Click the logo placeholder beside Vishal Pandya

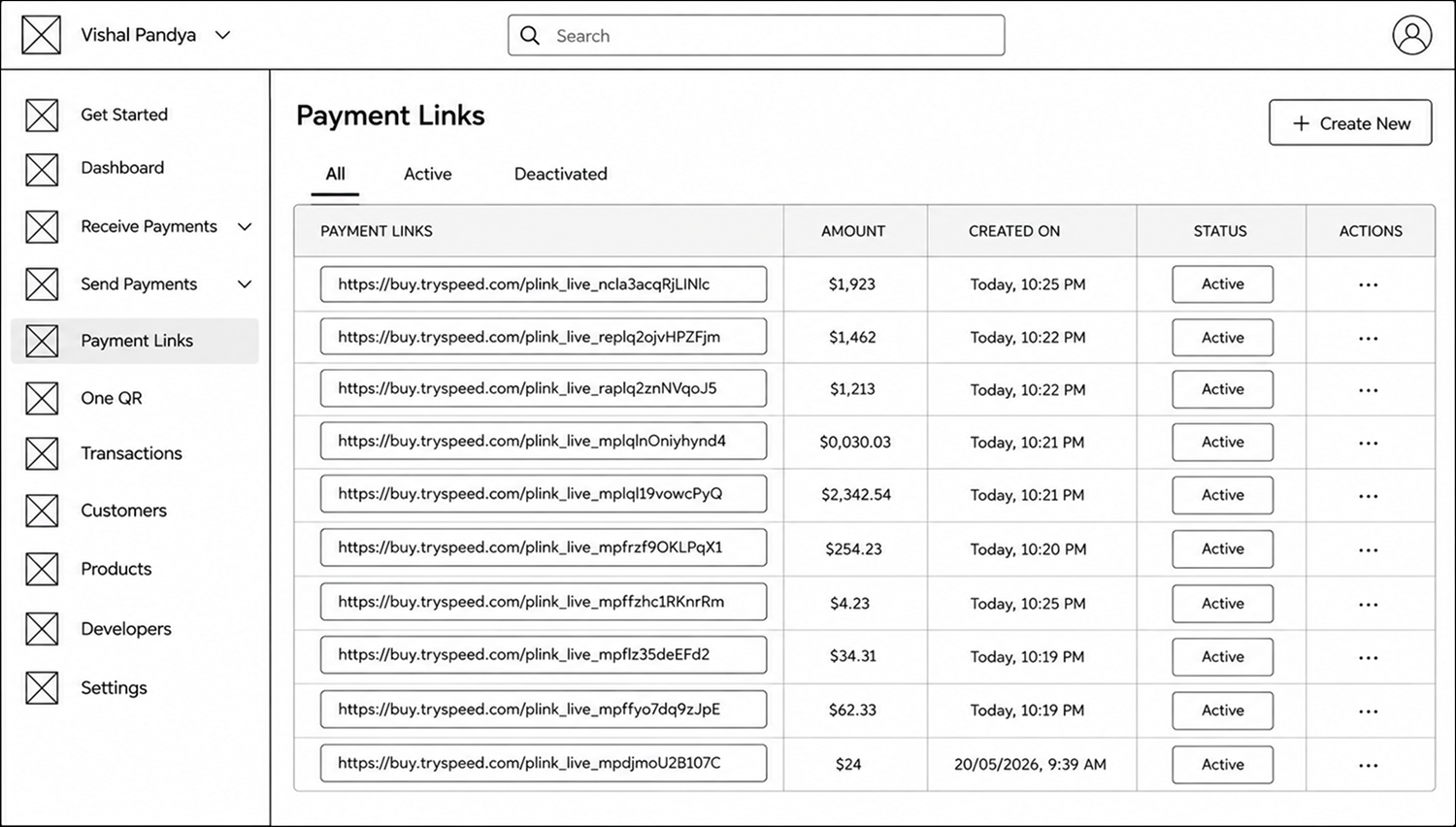point(42,35)
